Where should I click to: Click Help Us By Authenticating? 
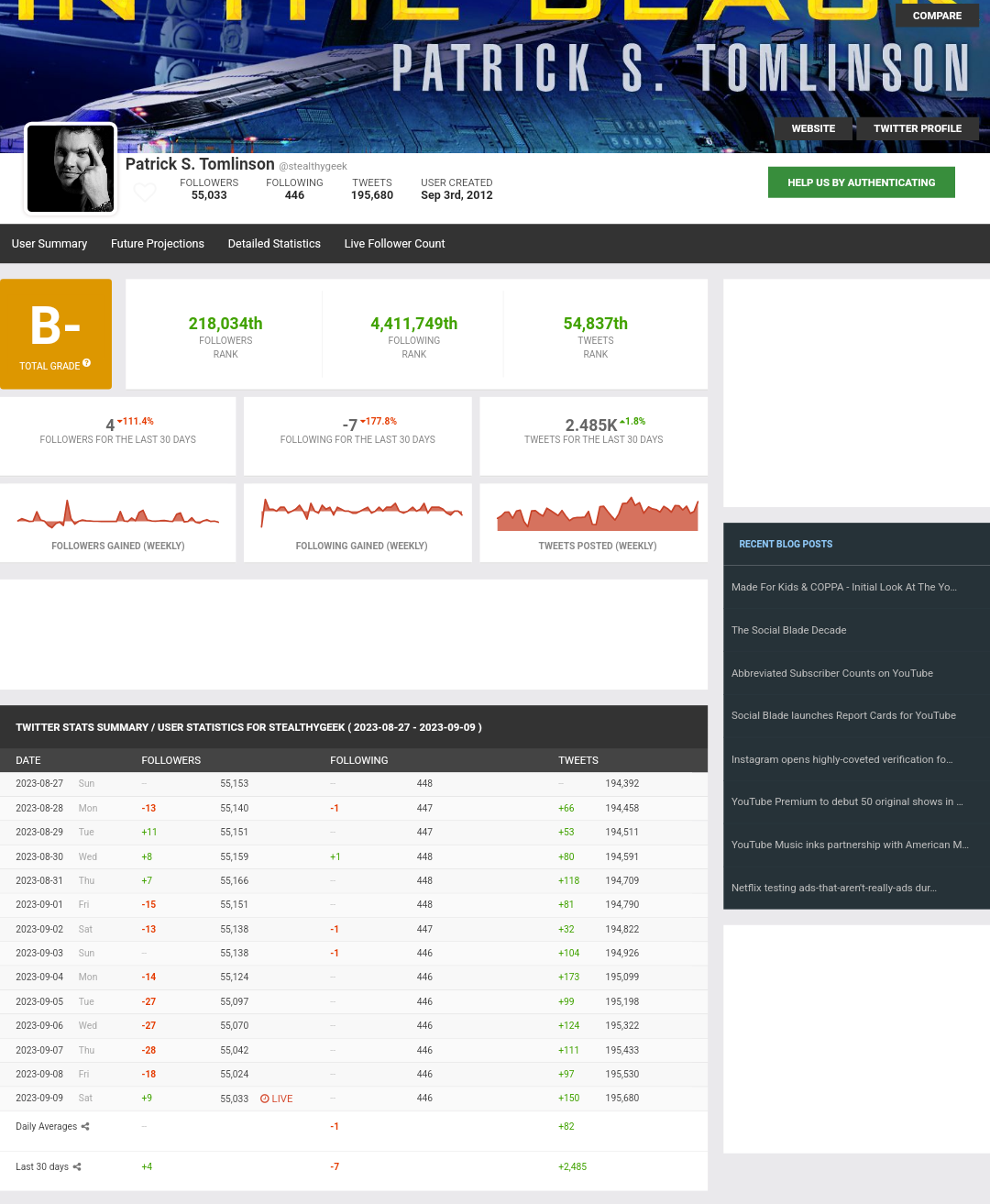(x=862, y=182)
